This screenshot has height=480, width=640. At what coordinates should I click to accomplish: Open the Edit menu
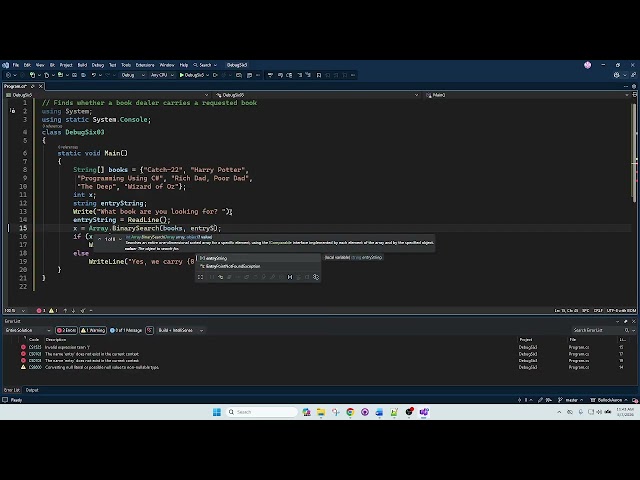point(27,65)
